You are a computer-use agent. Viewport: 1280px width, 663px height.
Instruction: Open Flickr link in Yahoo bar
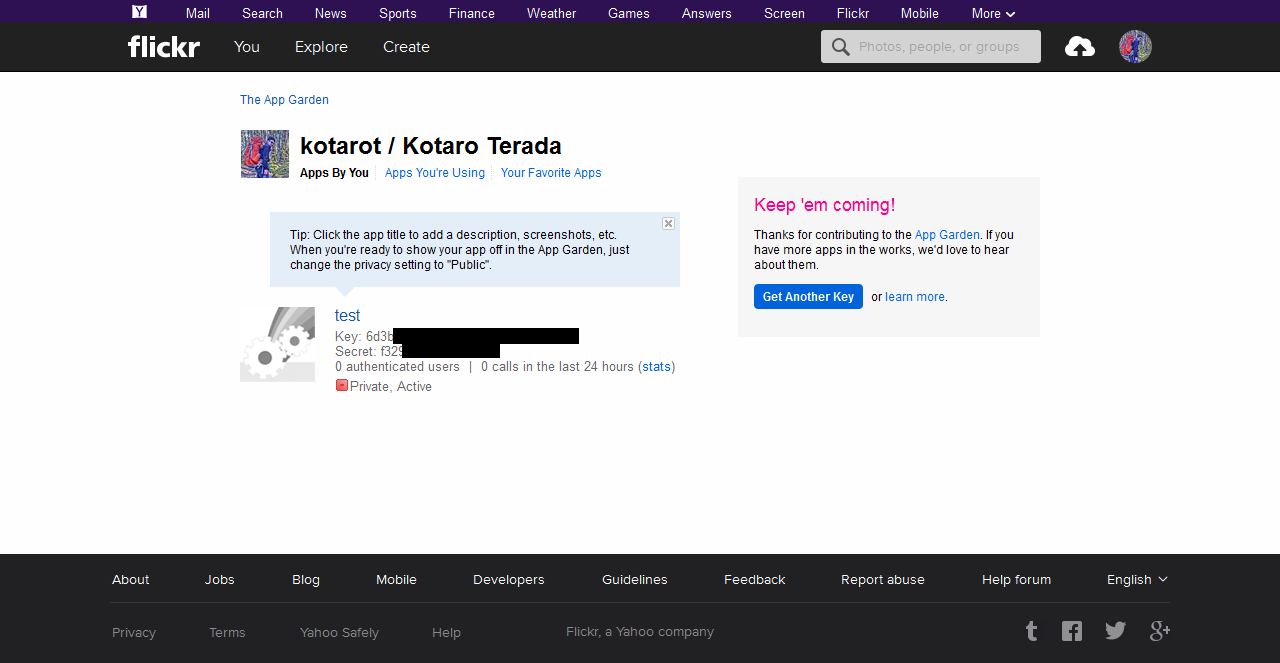pyautogui.click(x=853, y=13)
